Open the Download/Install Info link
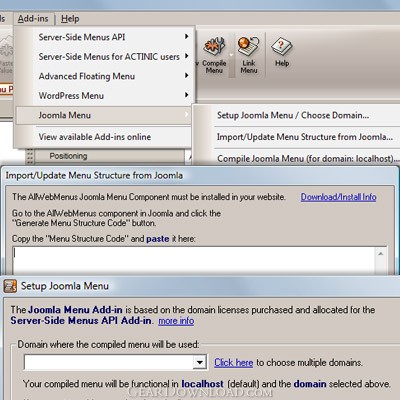 point(338,197)
